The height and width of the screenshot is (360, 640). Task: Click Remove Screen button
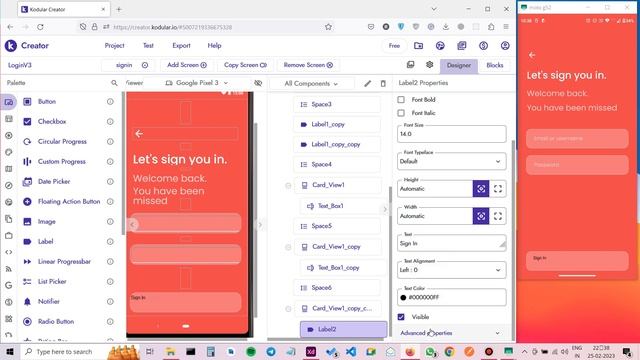pyautogui.click(x=308, y=65)
